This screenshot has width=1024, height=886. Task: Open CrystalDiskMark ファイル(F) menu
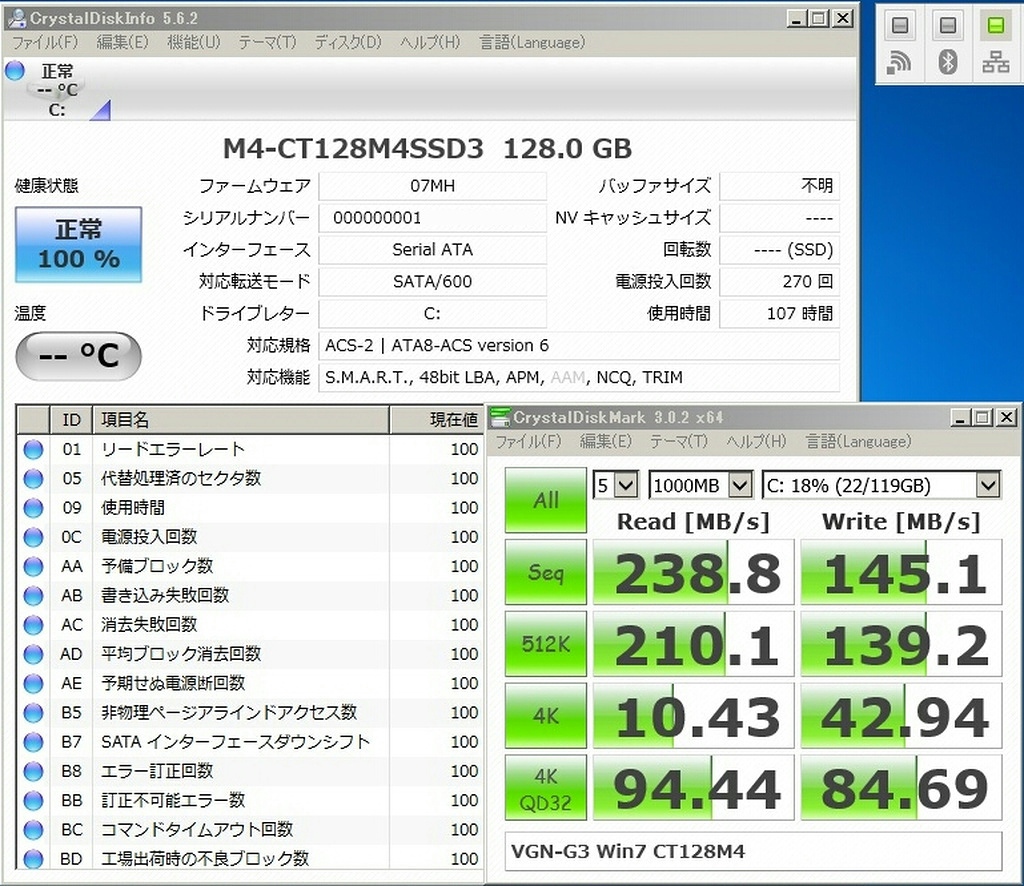(528, 441)
